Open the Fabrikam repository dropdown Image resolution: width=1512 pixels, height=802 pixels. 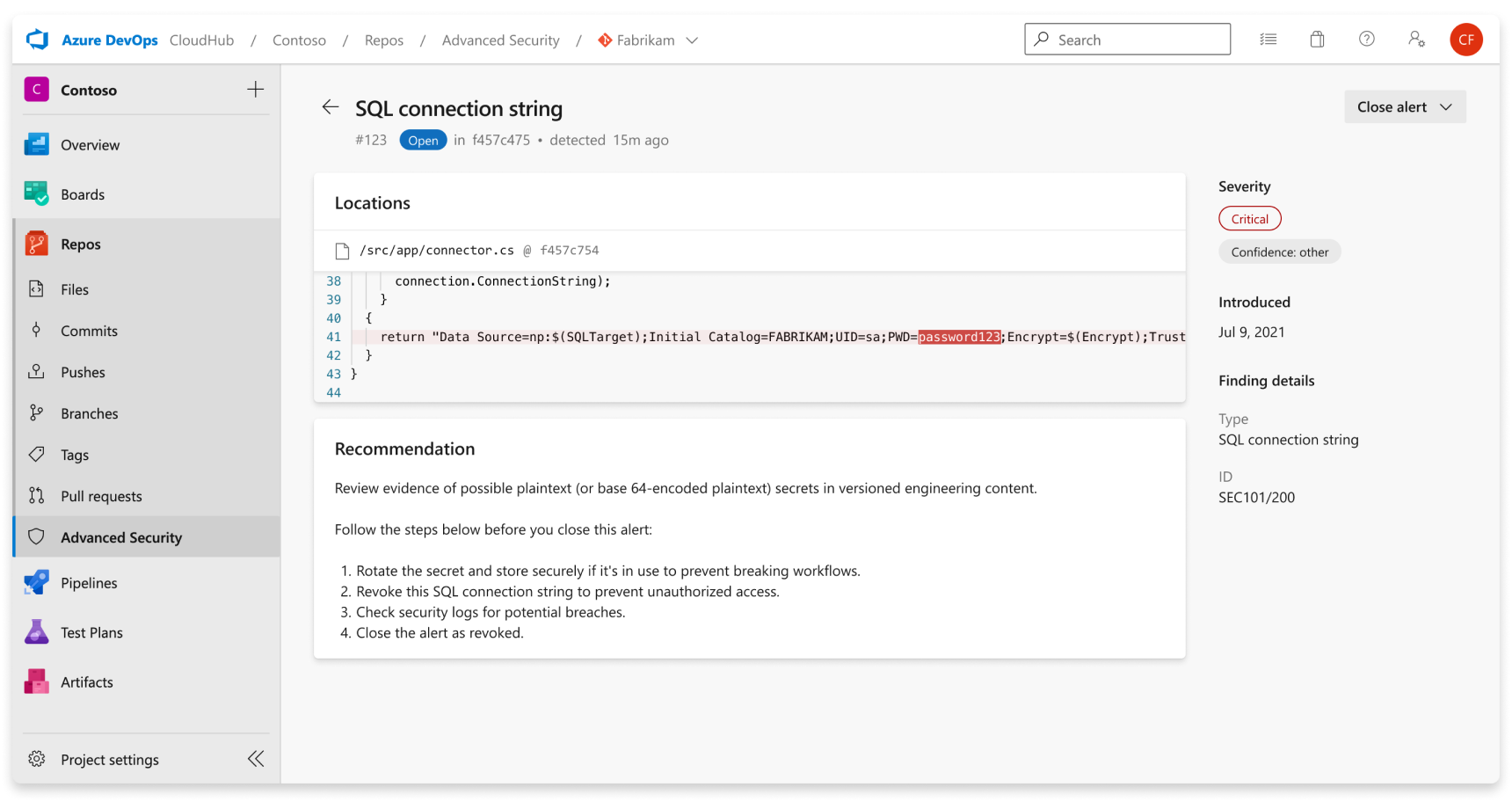(x=648, y=40)
